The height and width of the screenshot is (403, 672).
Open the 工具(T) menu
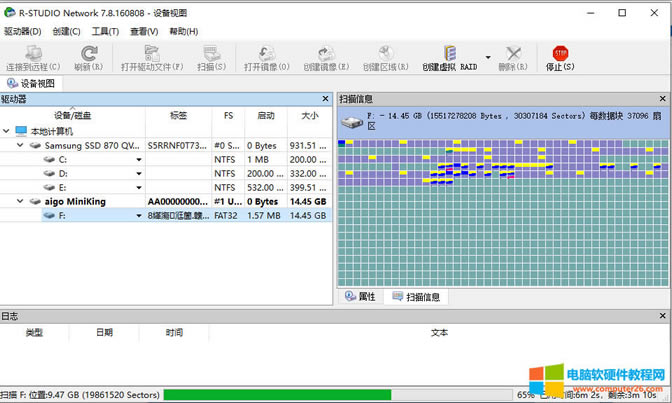(x=105, y=32)
